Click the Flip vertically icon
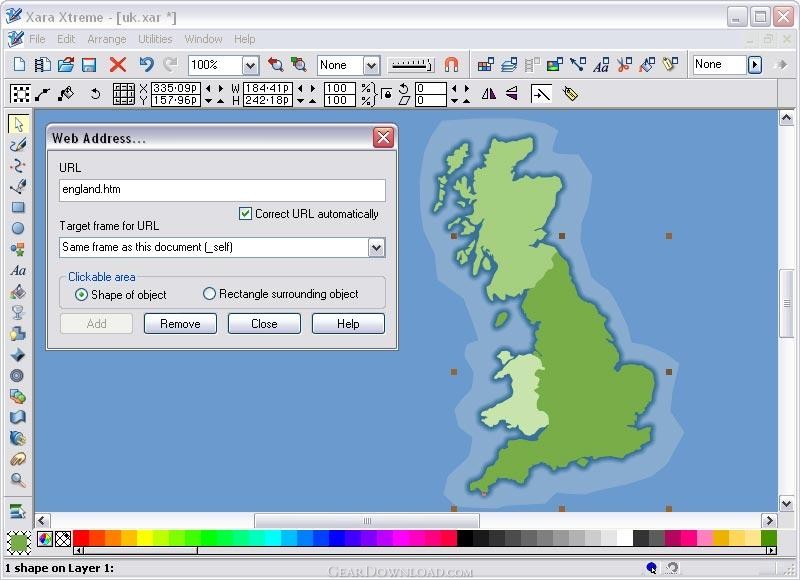The height and width of the screenshot is (580, 800). pos(512,94)
